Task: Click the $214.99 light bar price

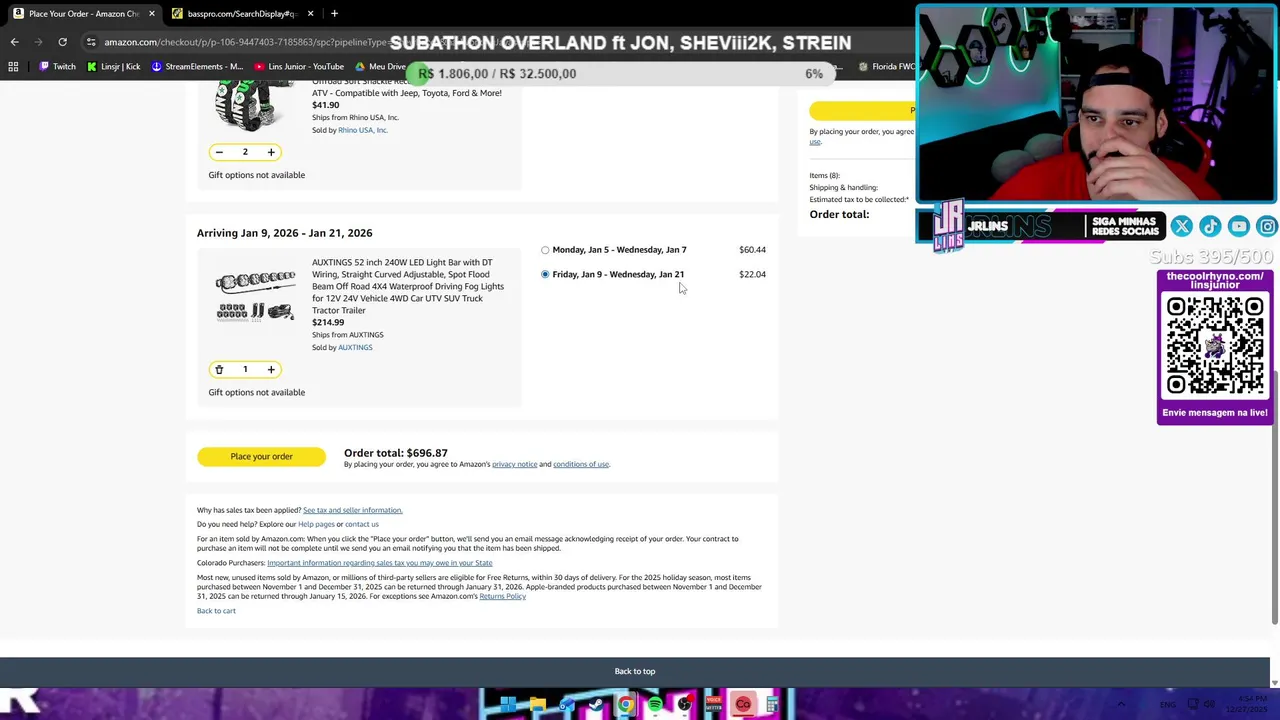Action: [x=328, y=323]
